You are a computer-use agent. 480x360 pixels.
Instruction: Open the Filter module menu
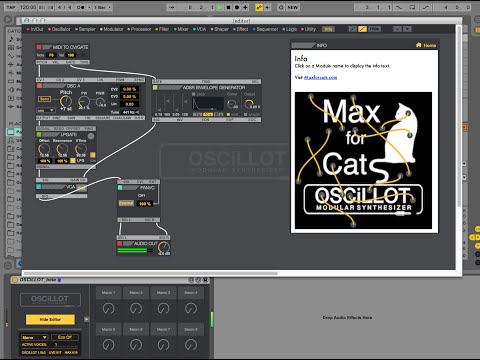[x=162, y=29]
